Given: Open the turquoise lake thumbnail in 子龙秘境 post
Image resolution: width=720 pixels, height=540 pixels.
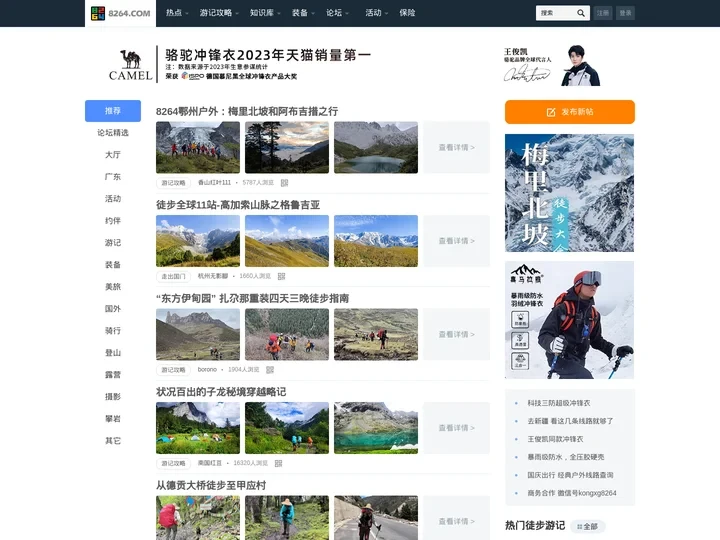Looking at the screenshot, I should (376, 428).
